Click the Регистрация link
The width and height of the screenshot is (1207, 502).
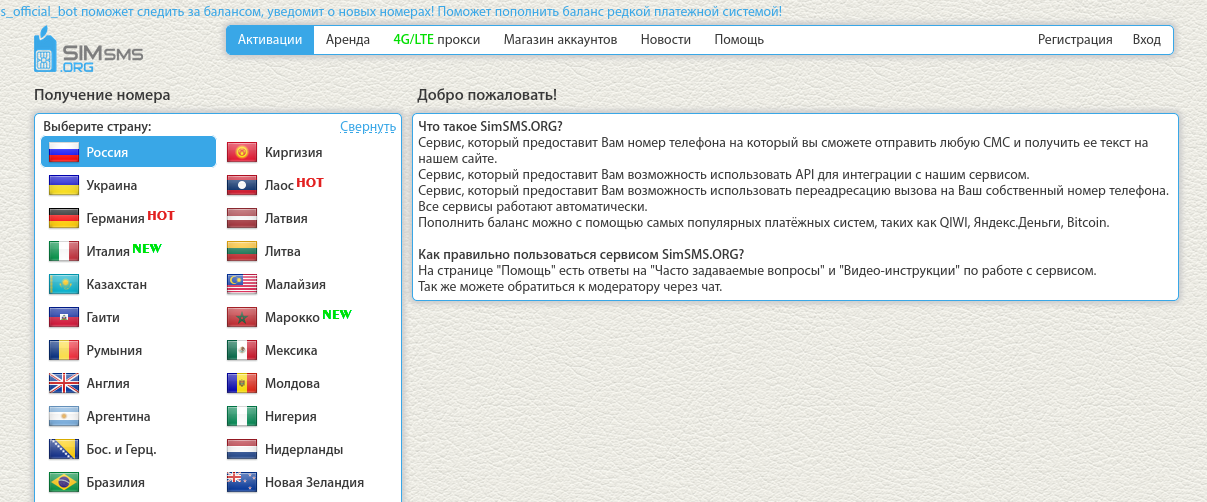pos(1075,40)
